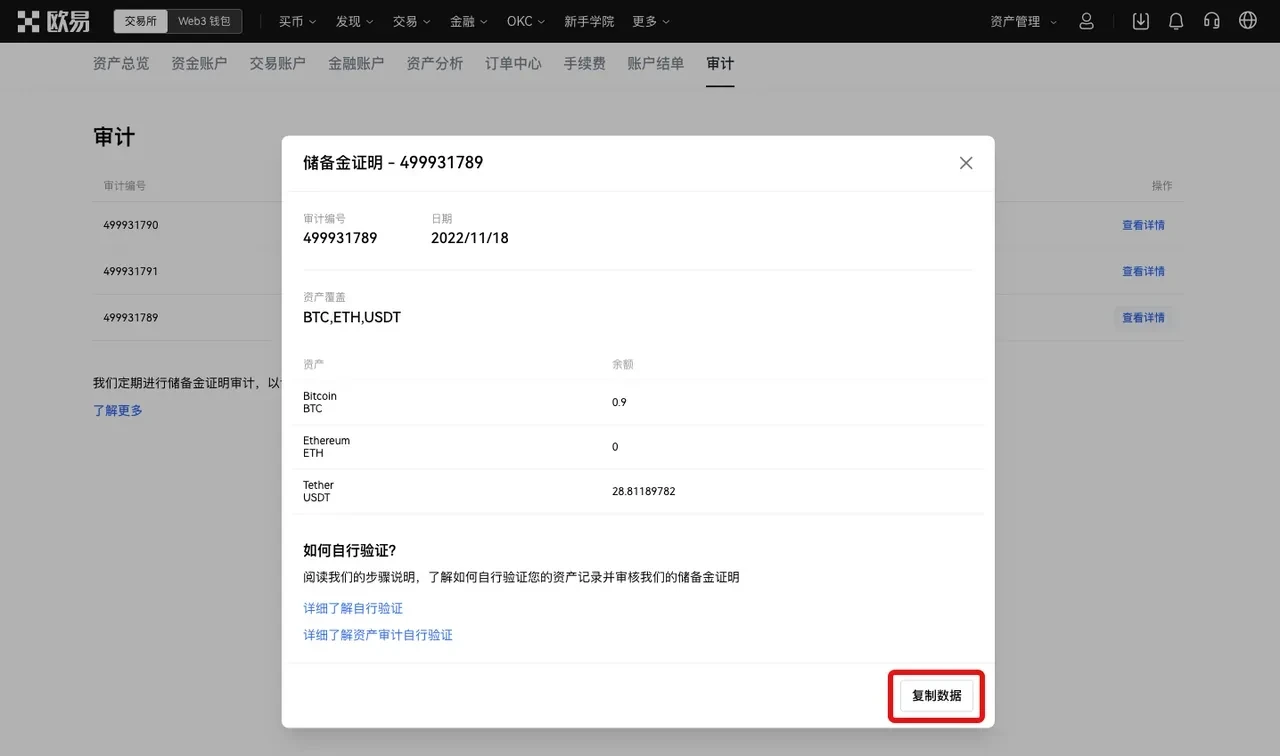This screenshot has width=1280, height=756.
Task: View details for audit 499931791
Action: tap(1143, 271)
